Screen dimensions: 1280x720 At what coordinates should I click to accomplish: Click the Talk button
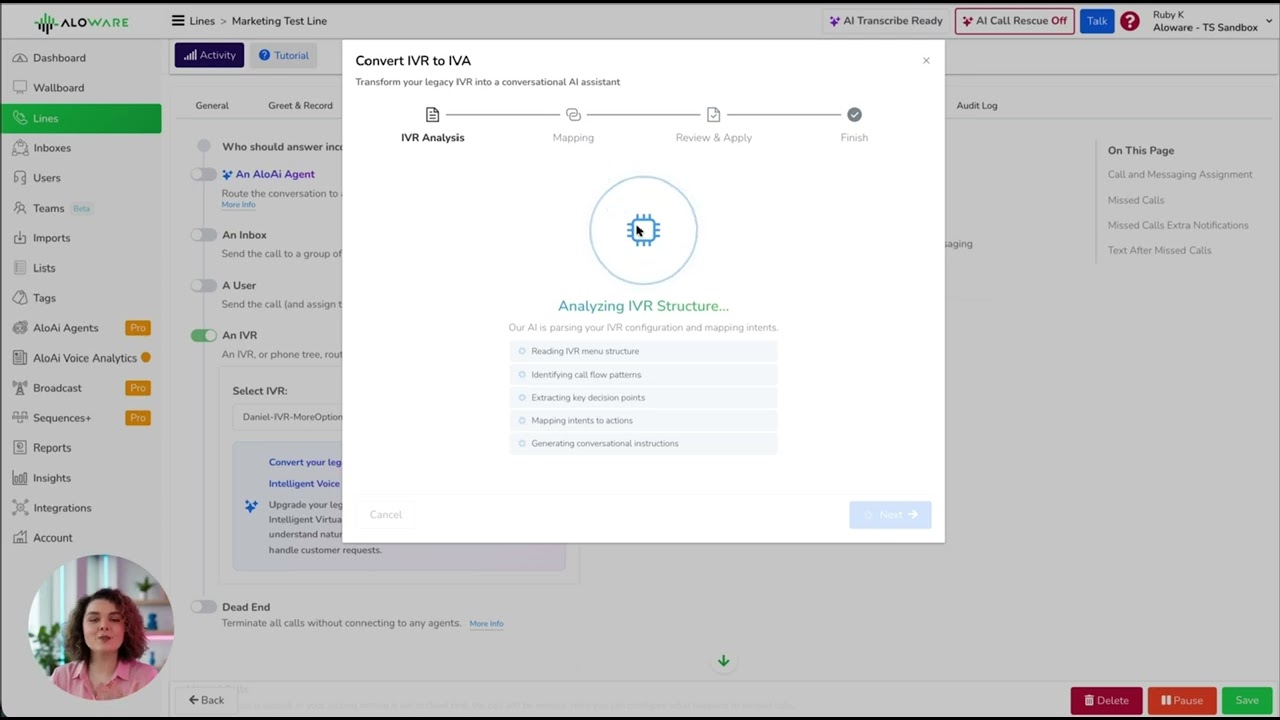coord(1097,21)
